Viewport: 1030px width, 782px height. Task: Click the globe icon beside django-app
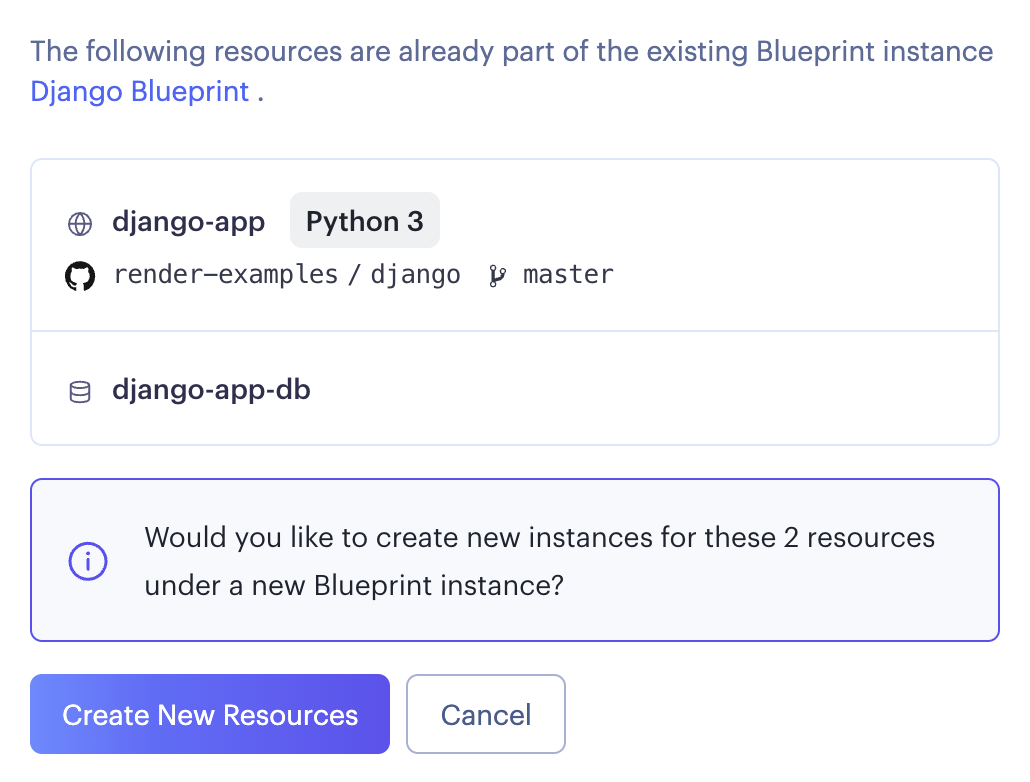[x=81, y=224]
